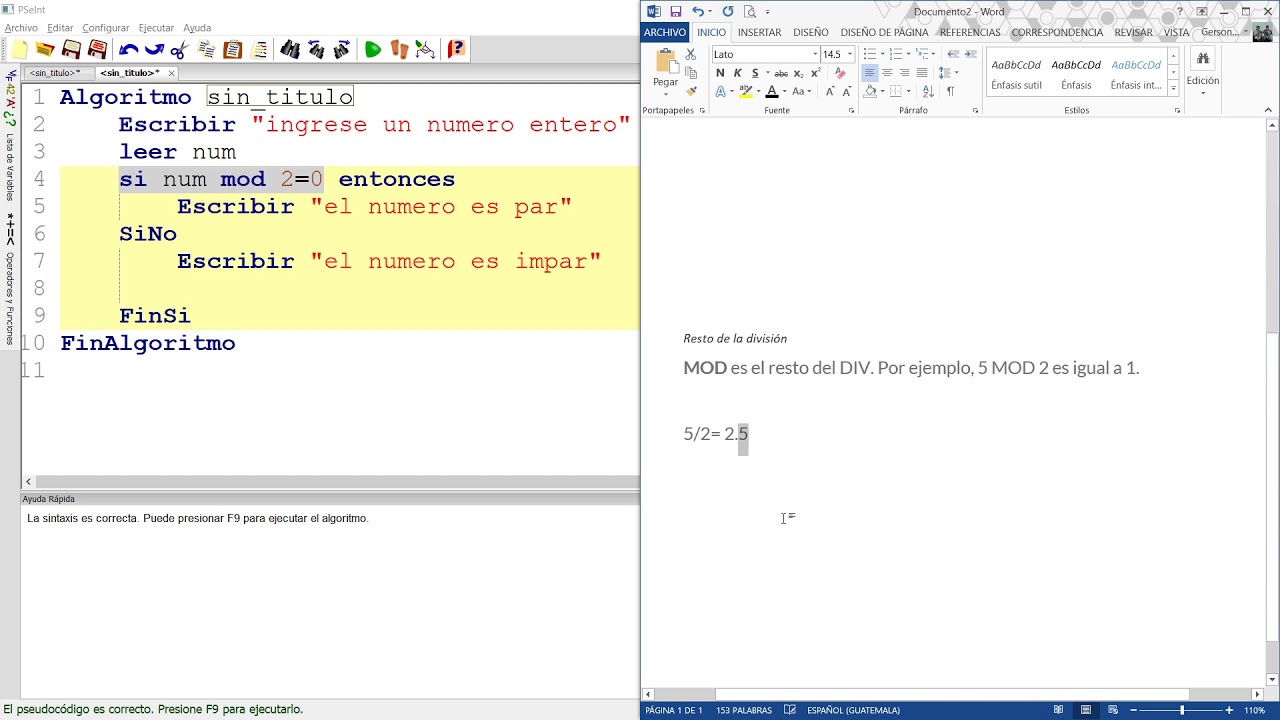Open the INSERTAR ribbon tab in Word
The image size is (1280, 720).
pos(759,32)
